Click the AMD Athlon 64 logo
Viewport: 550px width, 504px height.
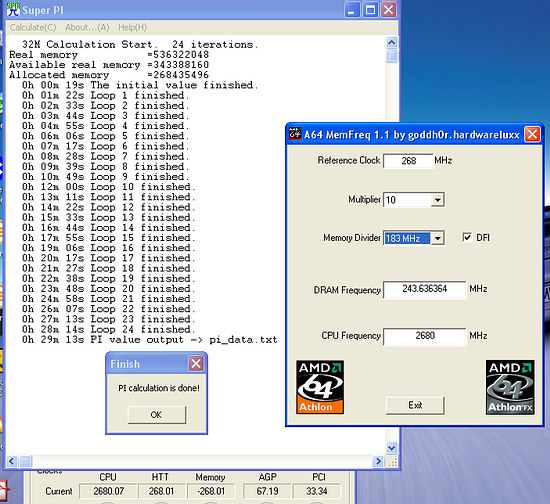(320, 387)
